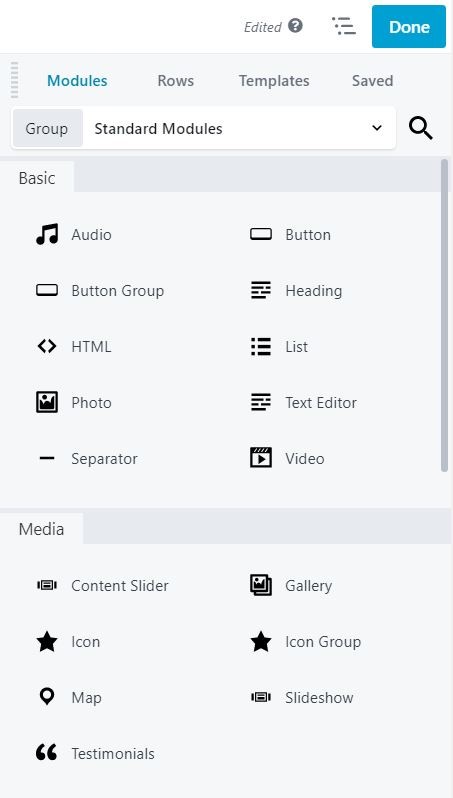Image resolution: width=453 pixels, height=798 pixels.
Task: Click the Edited help question mark icon
Action: (295, 25)
